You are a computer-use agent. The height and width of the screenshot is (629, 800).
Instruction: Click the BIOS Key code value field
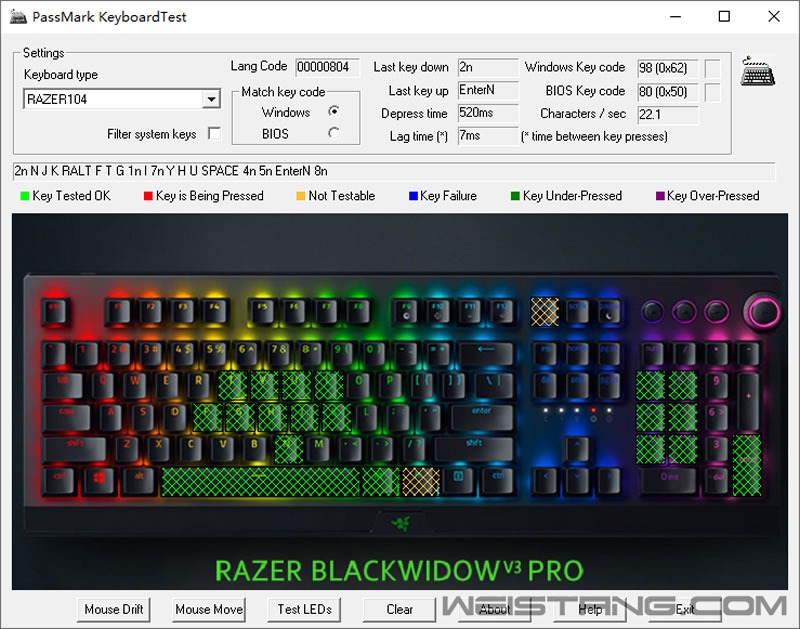point(668,92)
